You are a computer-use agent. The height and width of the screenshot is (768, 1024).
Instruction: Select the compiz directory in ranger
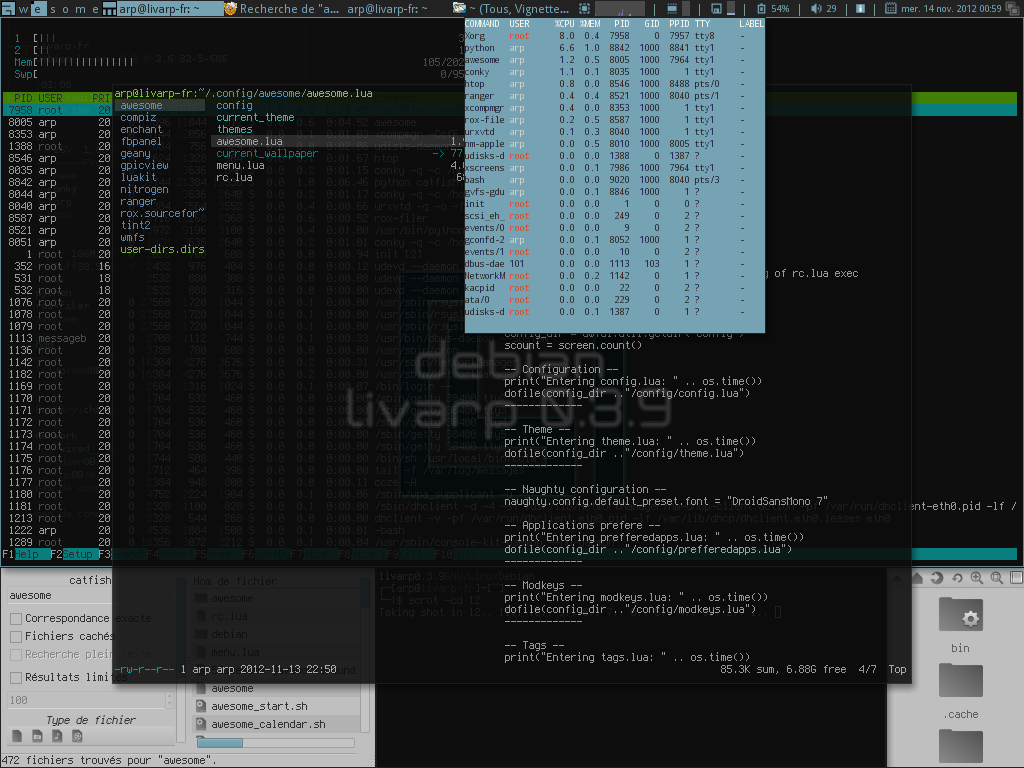click(x=138, y=118)
